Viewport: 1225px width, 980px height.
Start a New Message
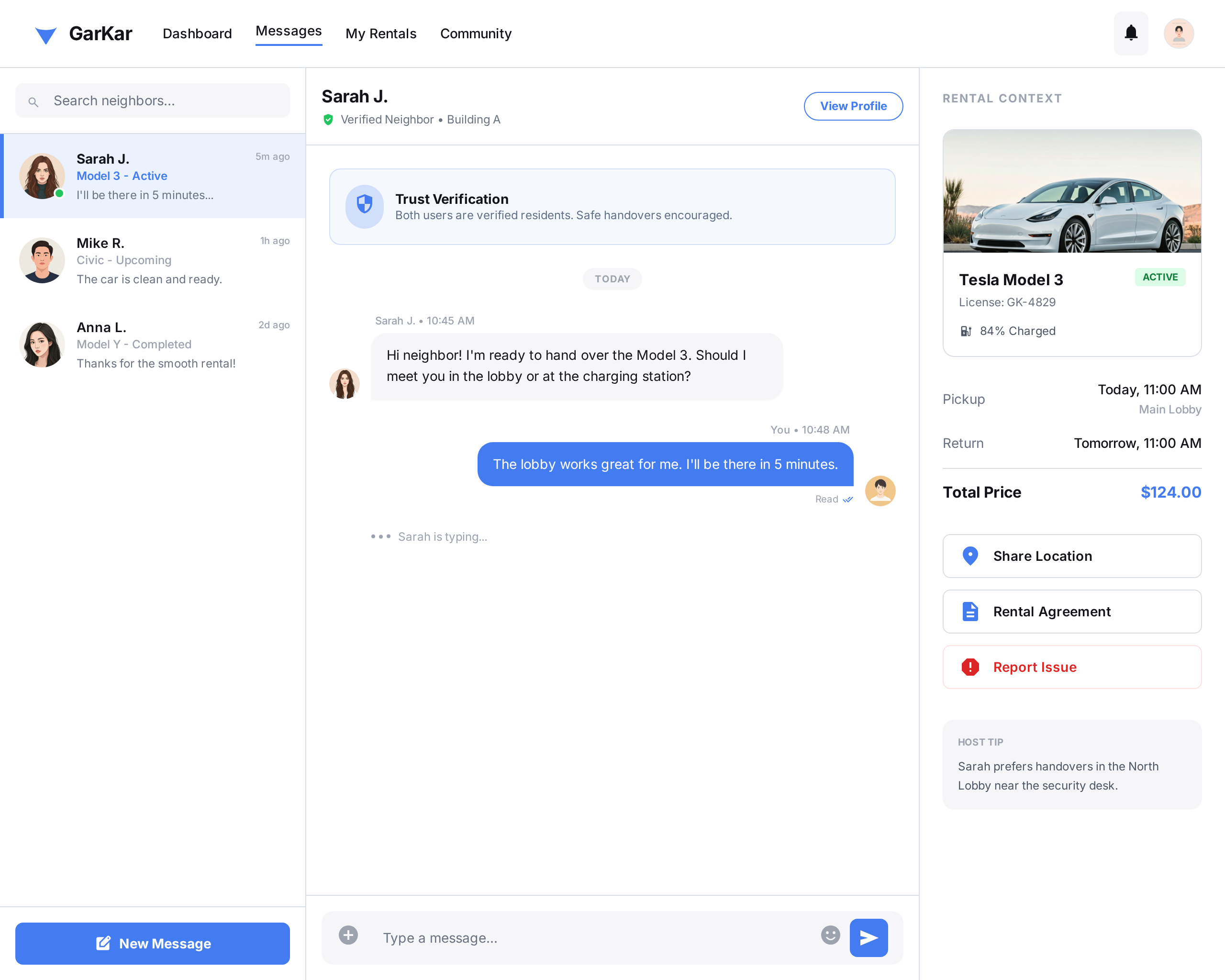pyautogui.click(x=152, y=943)
